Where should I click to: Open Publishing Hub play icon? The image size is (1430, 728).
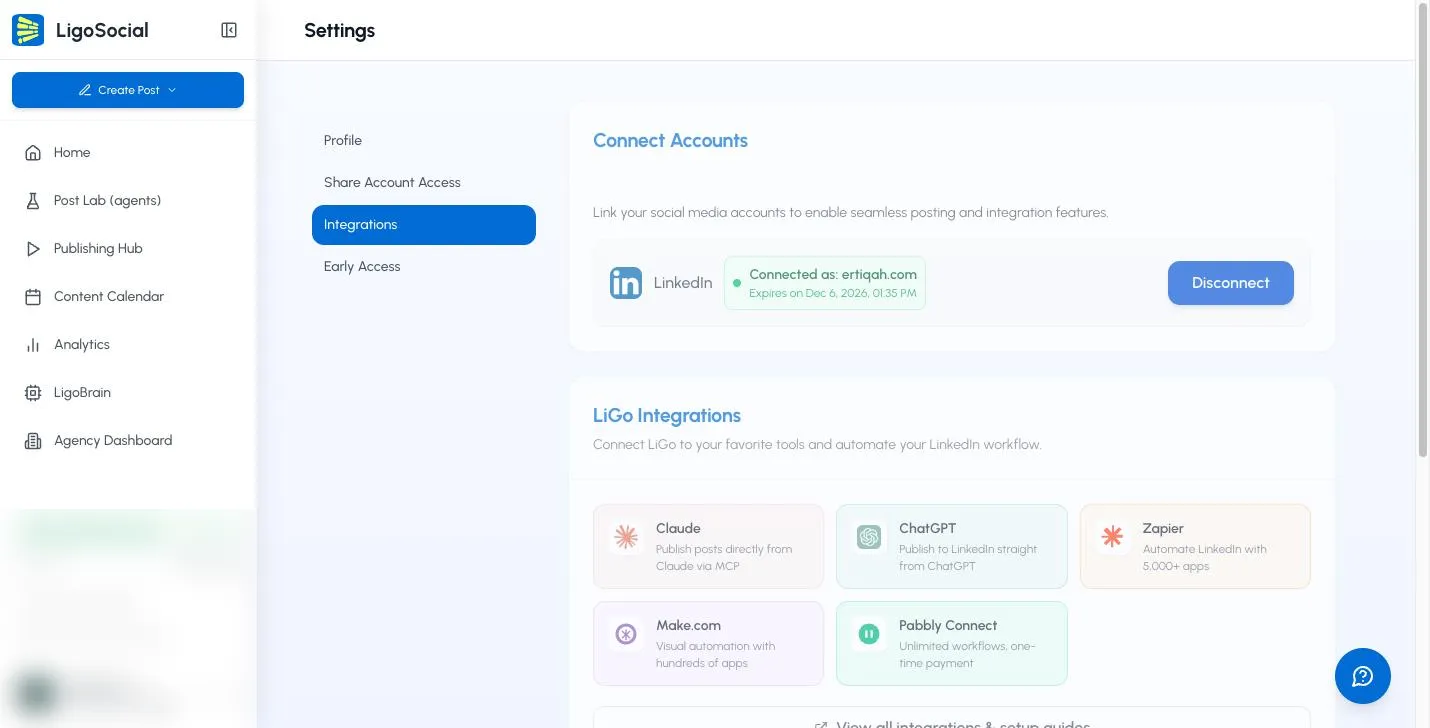tap(33, 249)
